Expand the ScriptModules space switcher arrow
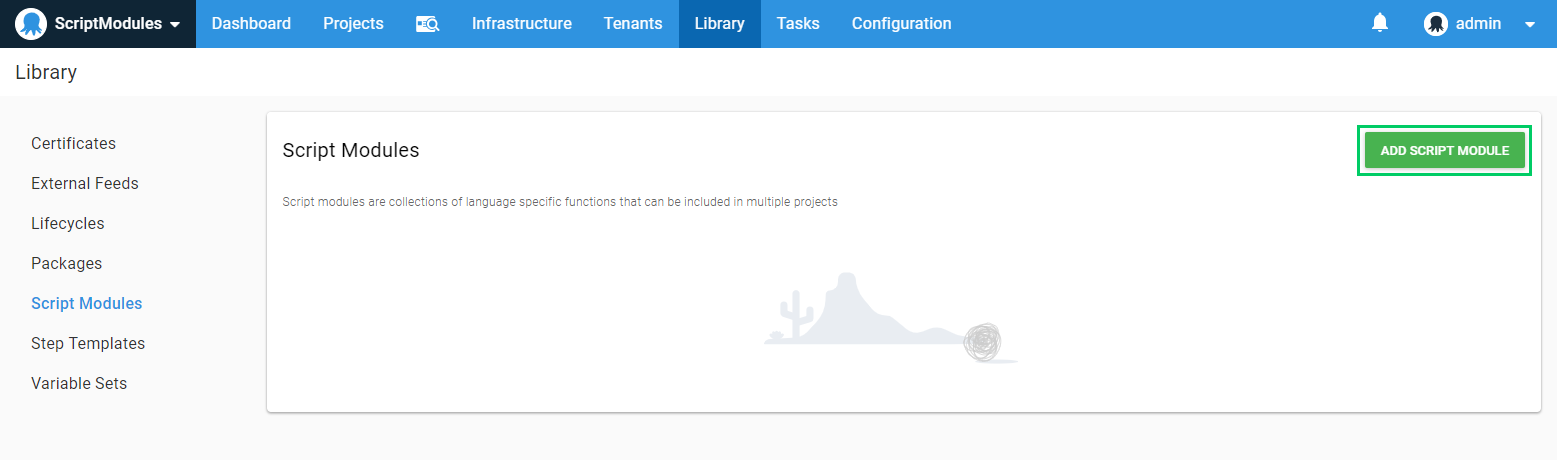 coord(176,25)
